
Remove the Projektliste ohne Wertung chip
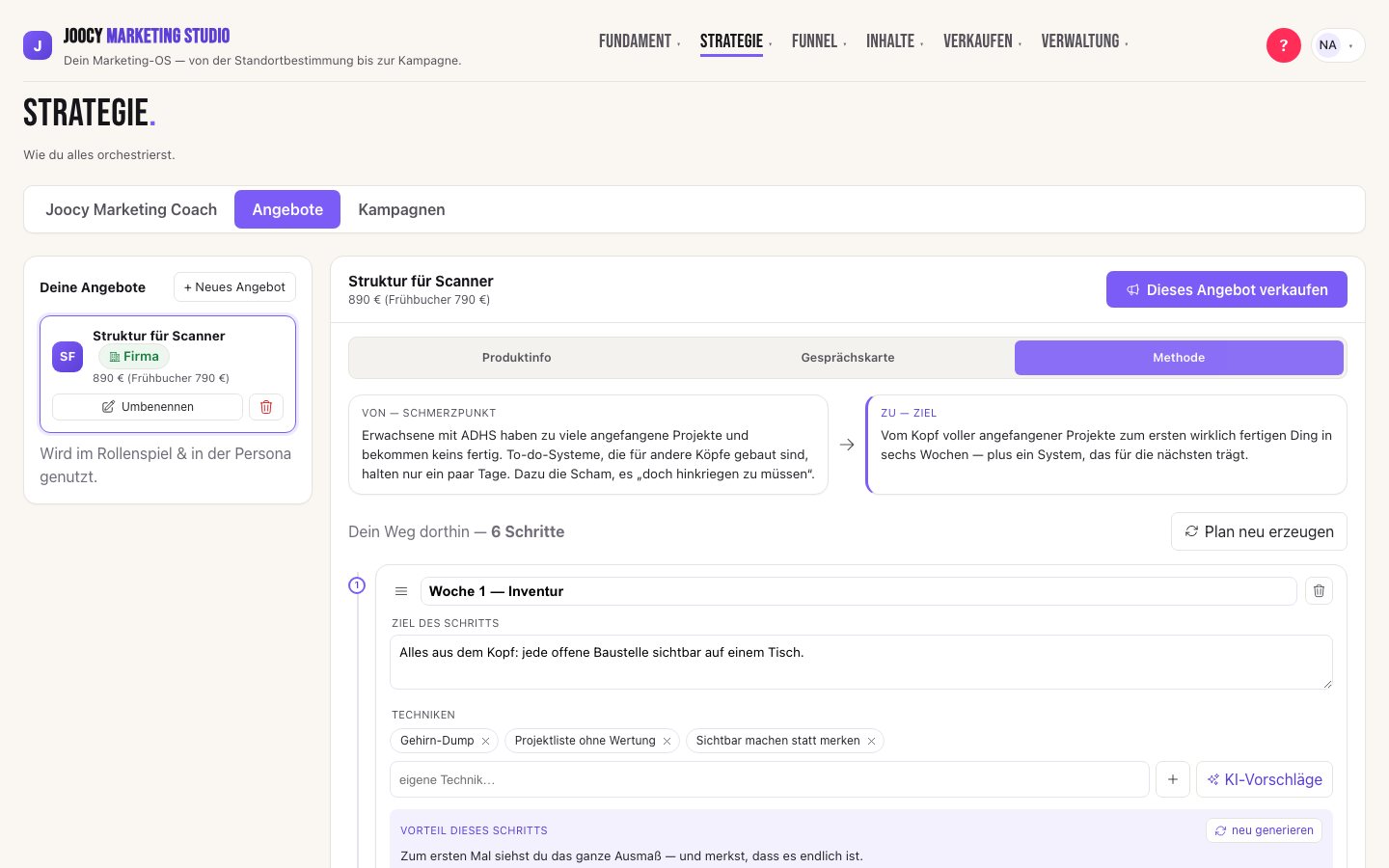[667, 741]
